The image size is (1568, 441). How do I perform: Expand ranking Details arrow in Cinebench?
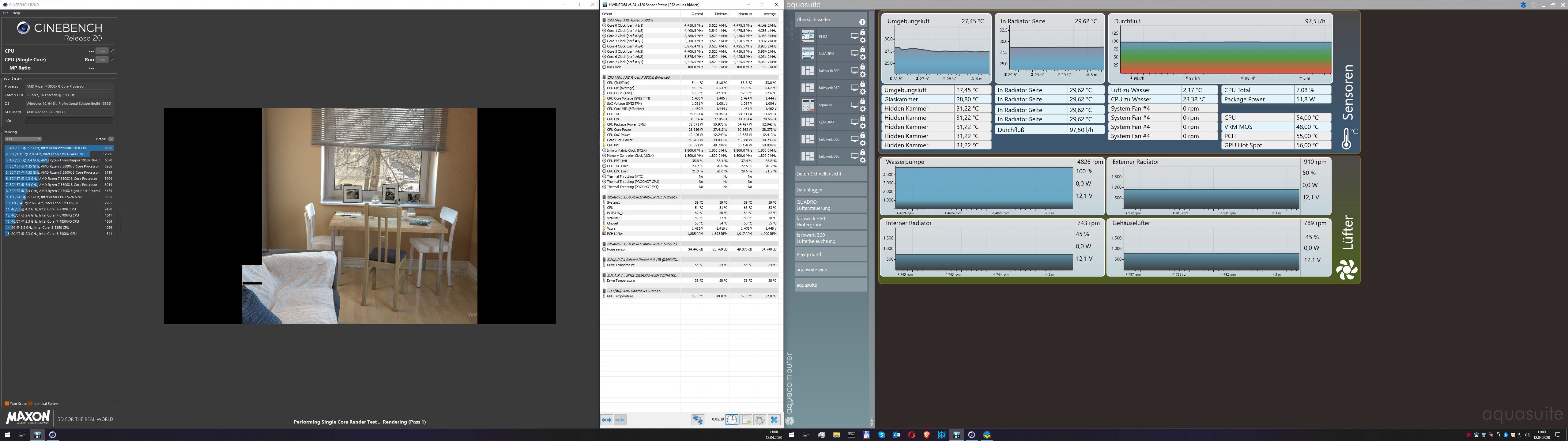[x=111, y=139]
